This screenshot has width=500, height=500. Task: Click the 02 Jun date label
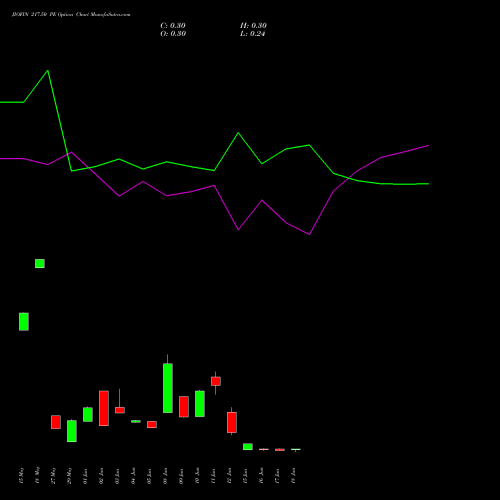tap(102, 475)
